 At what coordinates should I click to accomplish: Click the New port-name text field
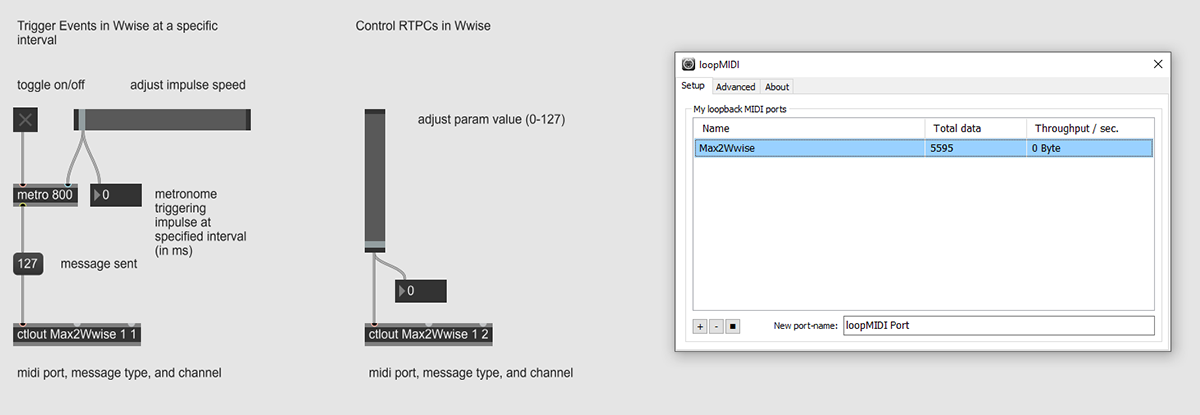click(x=997, y=326)
